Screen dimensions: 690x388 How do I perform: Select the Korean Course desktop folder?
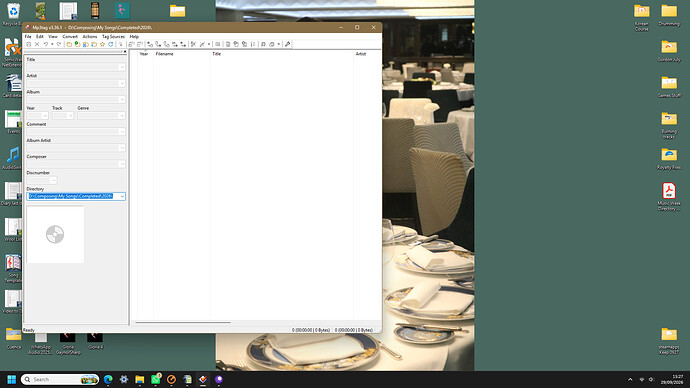pyautogui.click(x=642, y=17)
